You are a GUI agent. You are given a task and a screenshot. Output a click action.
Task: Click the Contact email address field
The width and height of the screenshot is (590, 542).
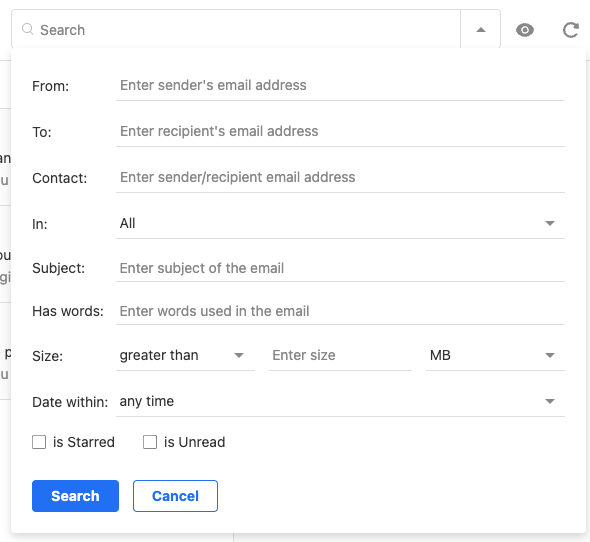pyautogui.click(x=340, y=178)
